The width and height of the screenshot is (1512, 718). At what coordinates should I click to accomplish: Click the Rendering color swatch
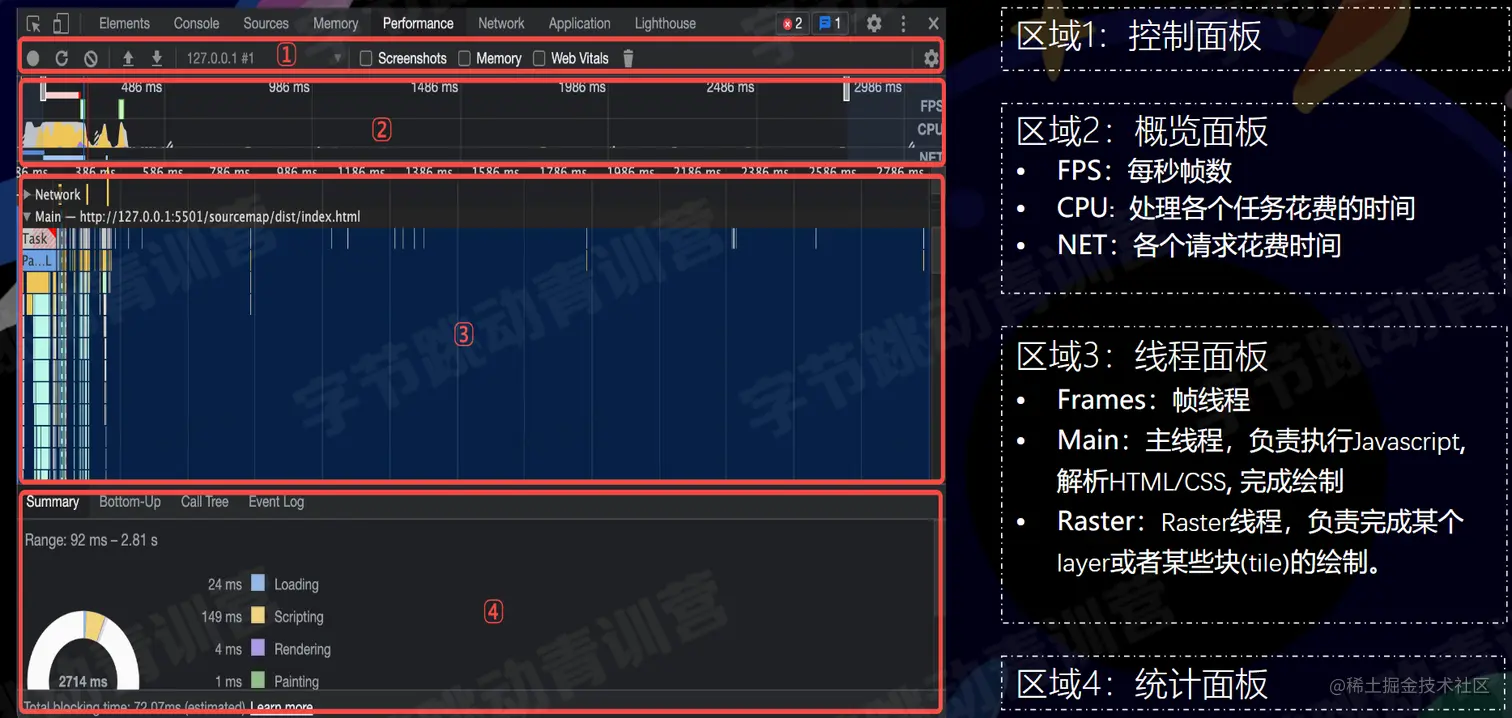click(x=258, y=648)
